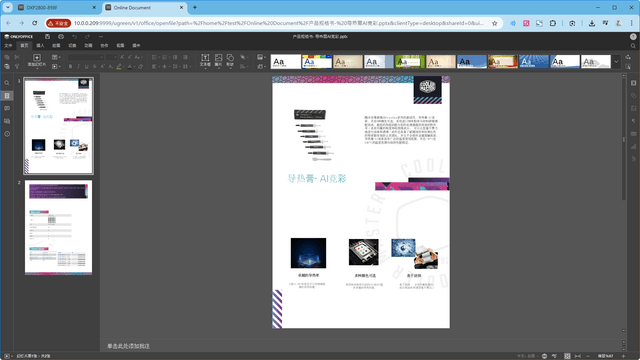Open the search panel in left sidebar
This screenshot has width=640, height=360.
(x=7, y=83)
